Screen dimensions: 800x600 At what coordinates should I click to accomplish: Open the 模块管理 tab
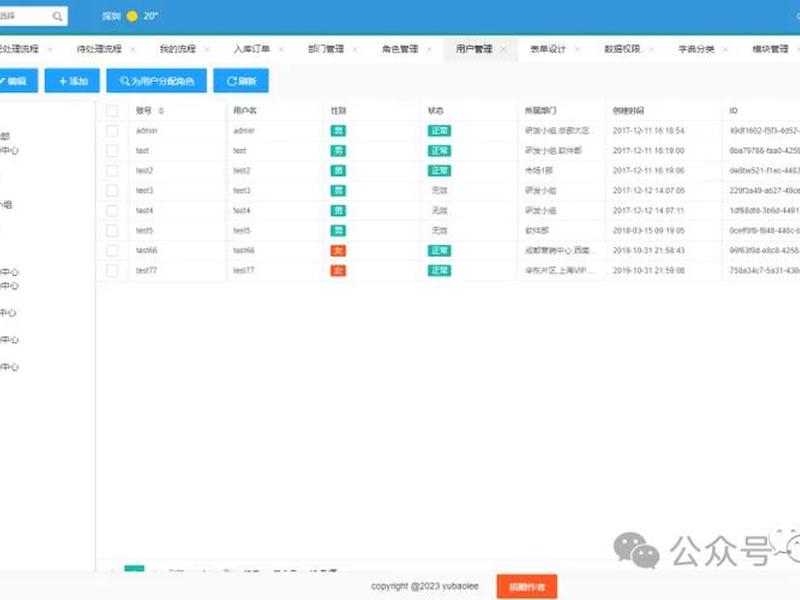coord(770,49)
